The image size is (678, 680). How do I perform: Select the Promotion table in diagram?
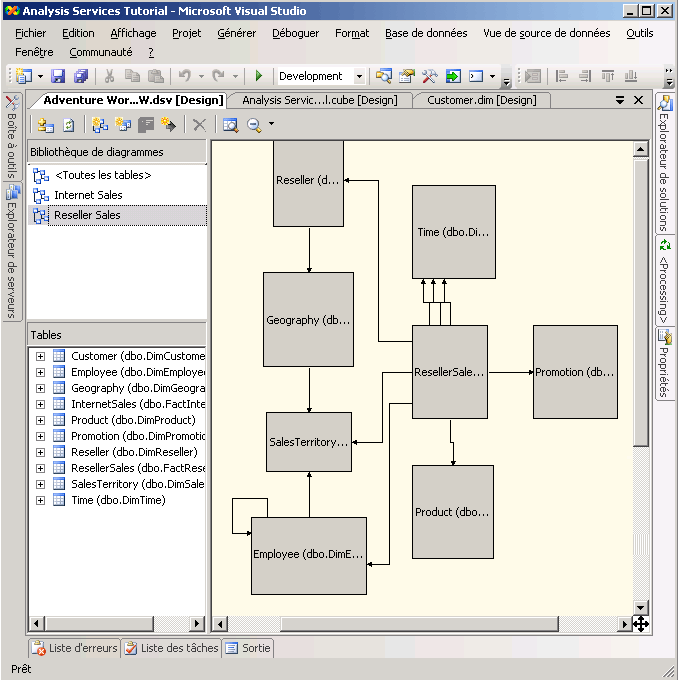575,372
